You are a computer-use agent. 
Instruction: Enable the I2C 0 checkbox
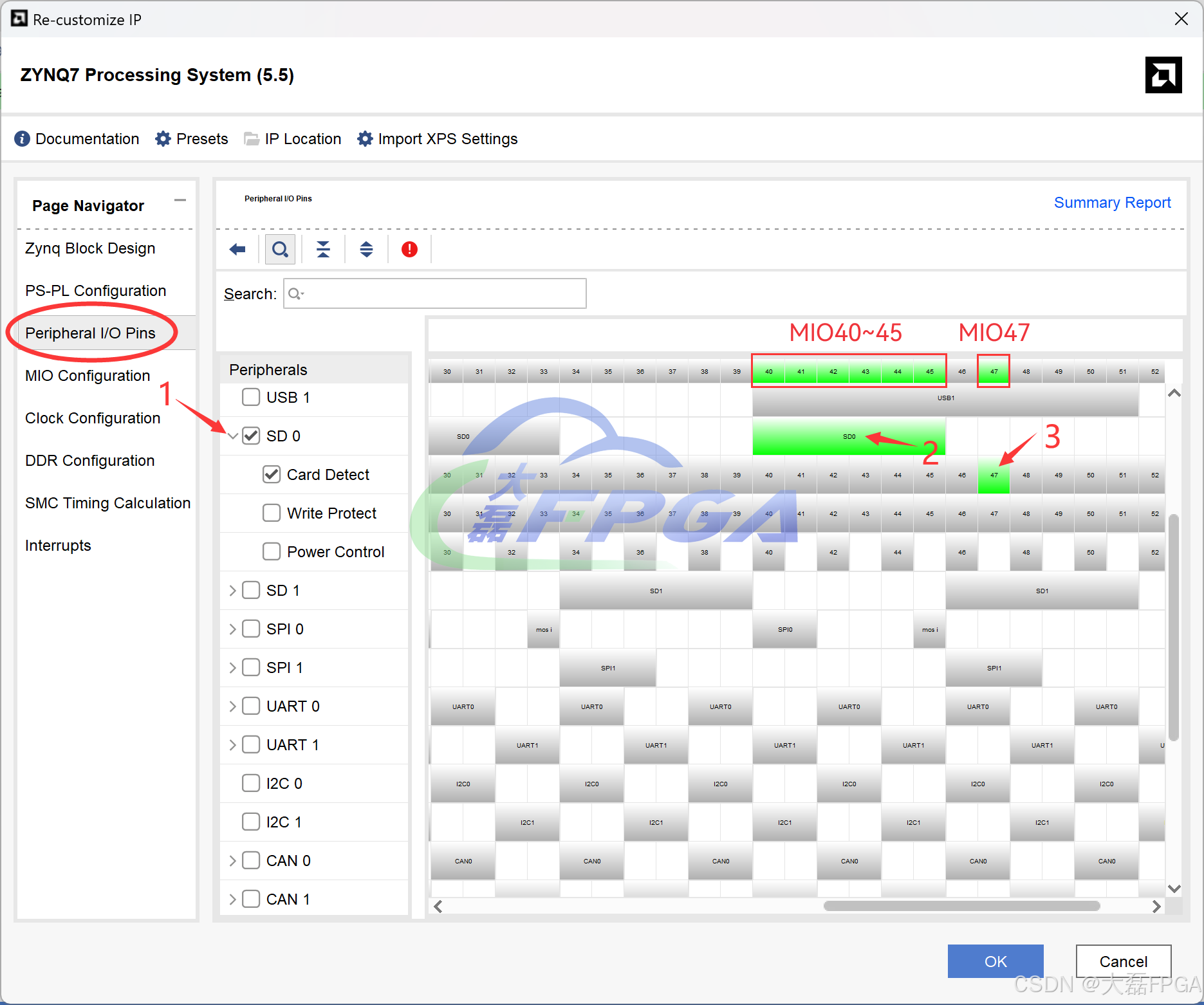[251, 783]
